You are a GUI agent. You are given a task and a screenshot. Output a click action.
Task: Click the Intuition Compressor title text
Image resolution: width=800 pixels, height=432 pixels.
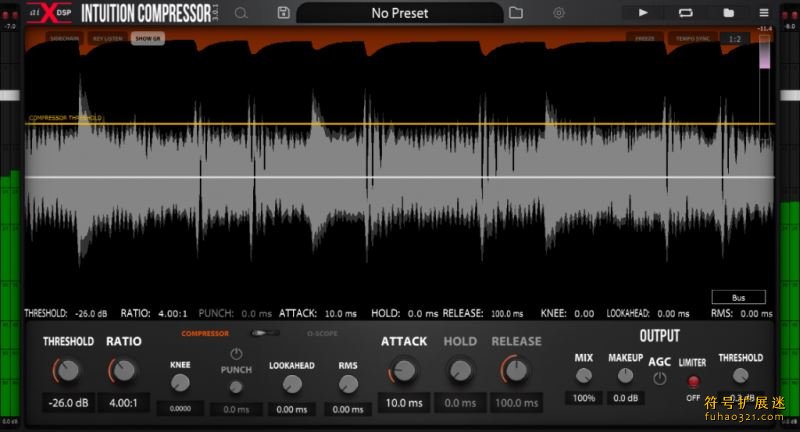[x=146, y=13]
